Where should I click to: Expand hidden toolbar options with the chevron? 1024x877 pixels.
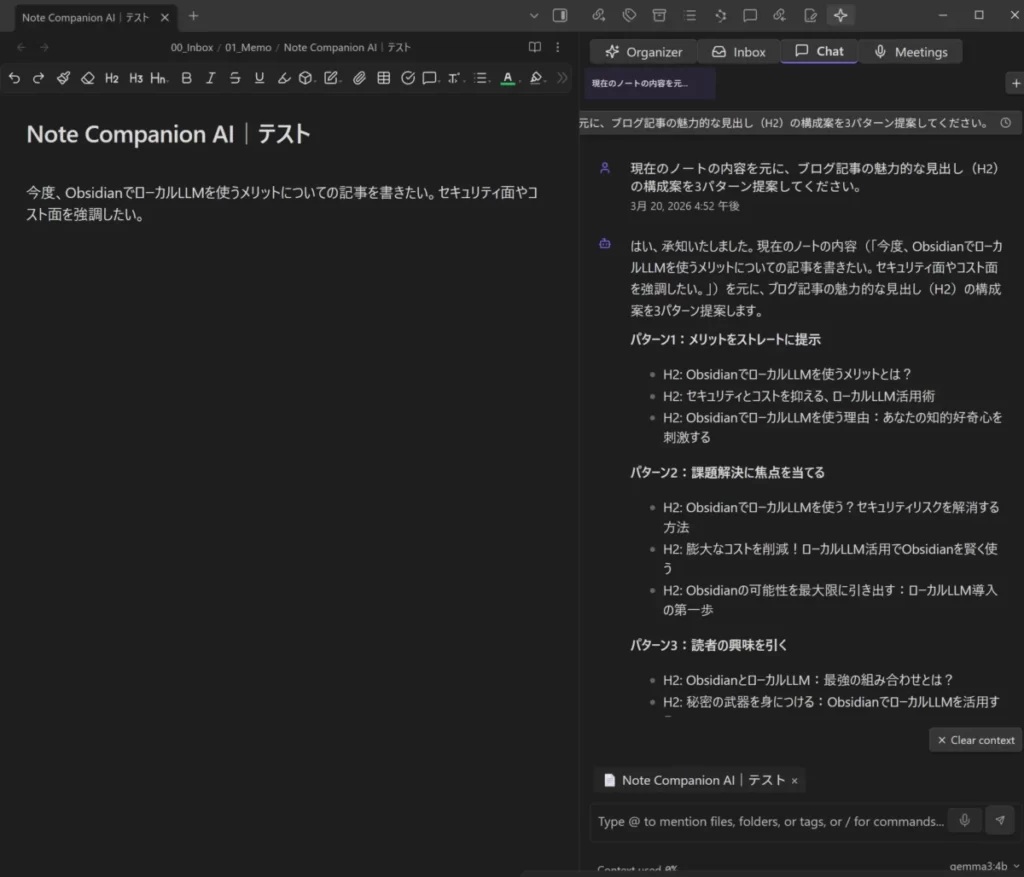coord(562,78)
